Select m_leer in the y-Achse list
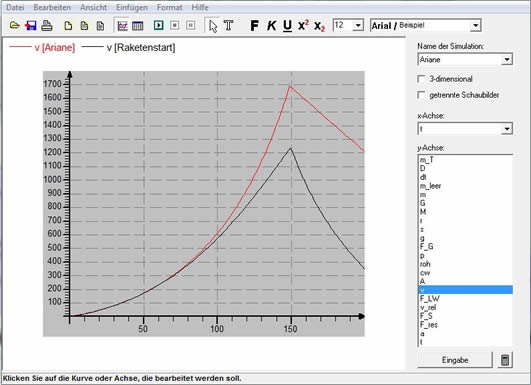This screenshot has width=531, height=385. pyautogui.click(x=465, y=186)
